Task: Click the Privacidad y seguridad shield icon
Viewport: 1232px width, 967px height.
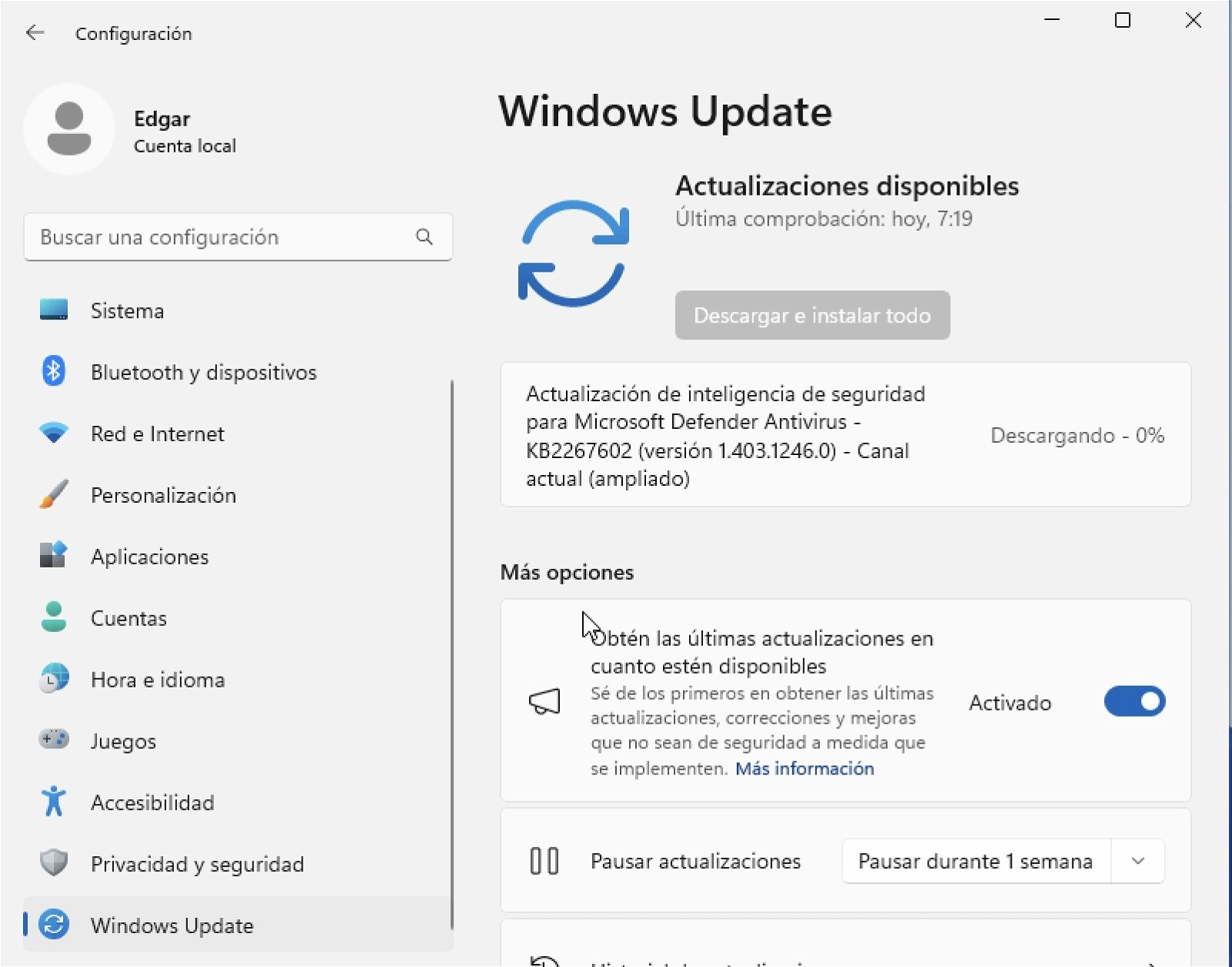Action: 54,862
